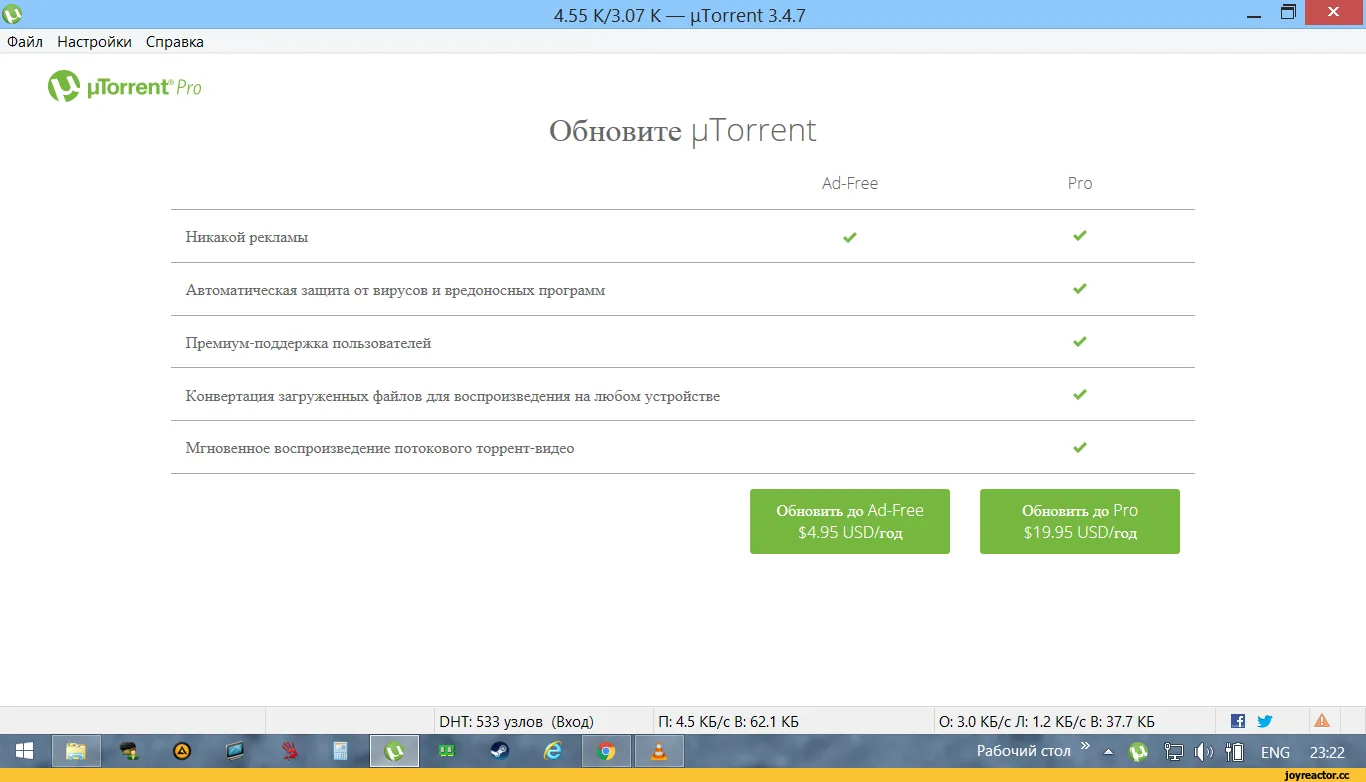Switch the ENG input language indicator

point(1275,752)
